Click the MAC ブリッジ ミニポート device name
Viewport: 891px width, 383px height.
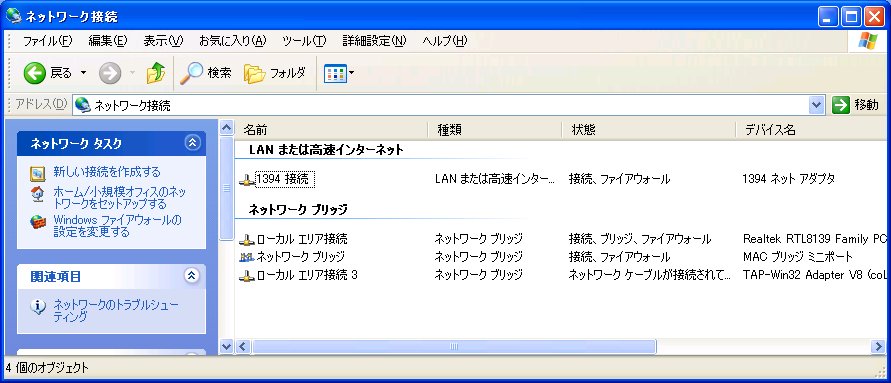tap(798, 257)
